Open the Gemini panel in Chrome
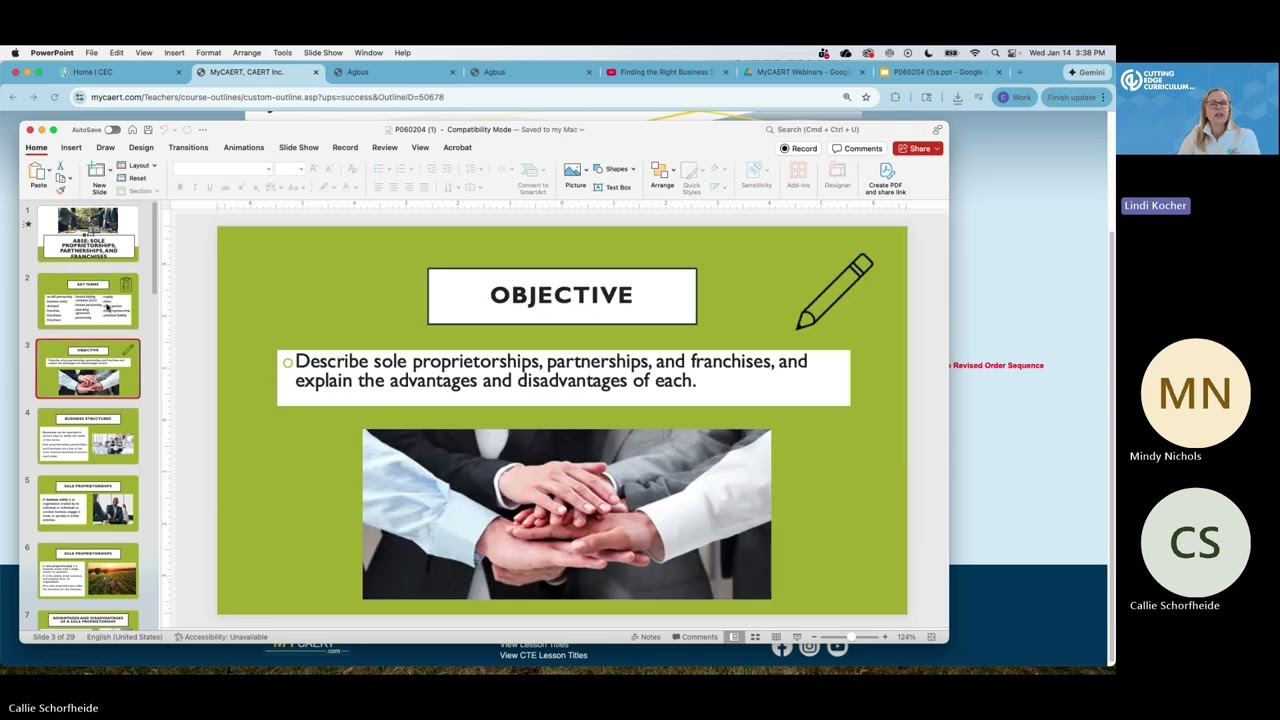This screenshot has width=1280, height=720. (1086, 72)
